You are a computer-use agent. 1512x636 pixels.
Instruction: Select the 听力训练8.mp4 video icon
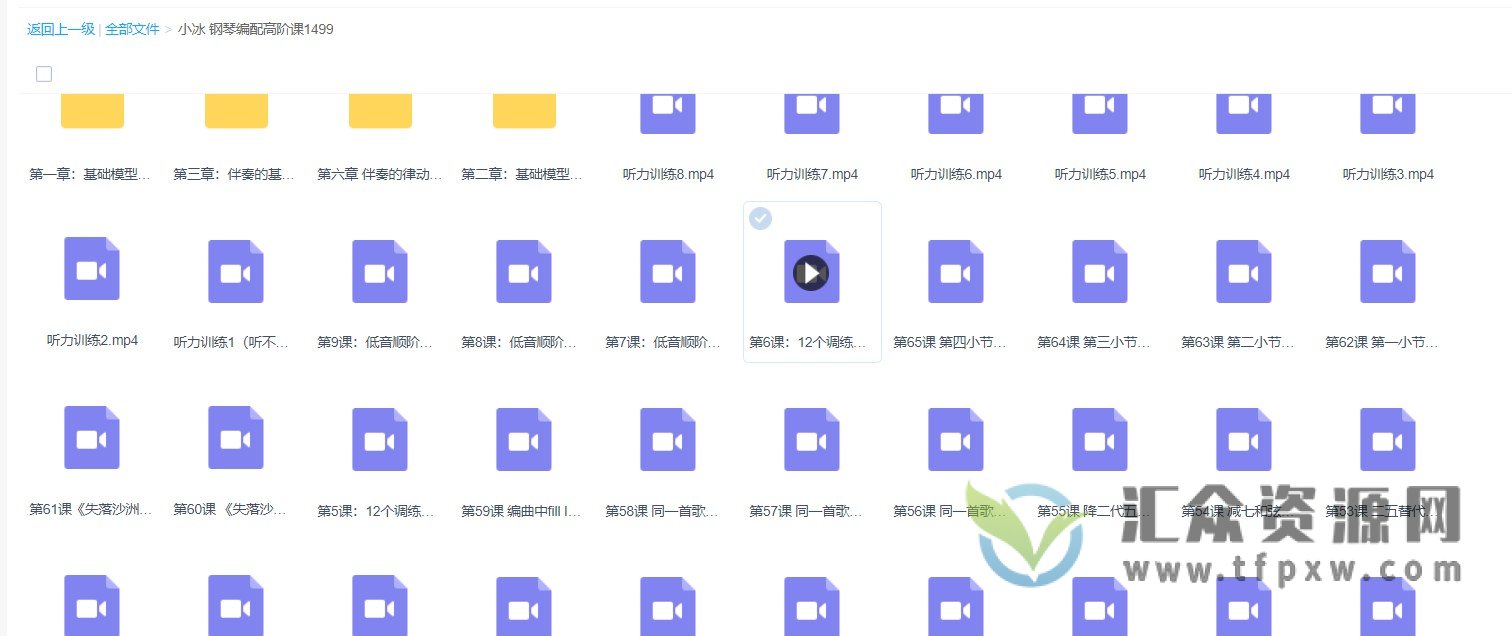[x=667, y=110]
